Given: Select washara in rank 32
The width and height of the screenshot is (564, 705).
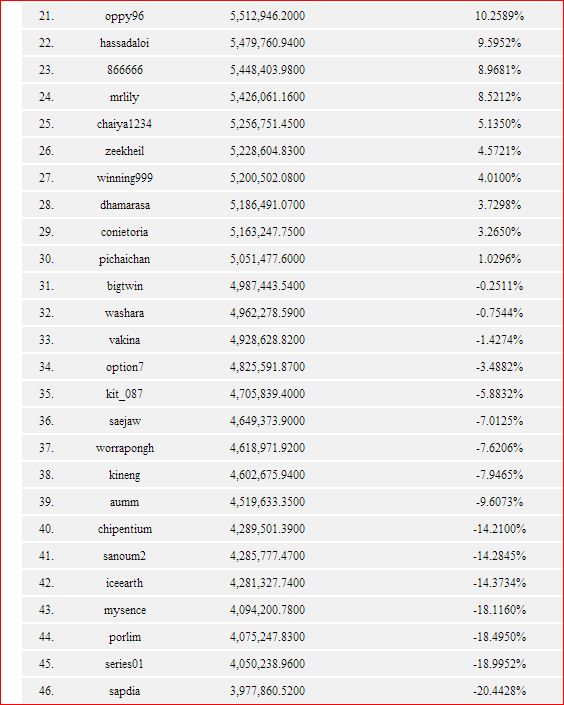Looking at the screenshot, I should click(125, 313).
